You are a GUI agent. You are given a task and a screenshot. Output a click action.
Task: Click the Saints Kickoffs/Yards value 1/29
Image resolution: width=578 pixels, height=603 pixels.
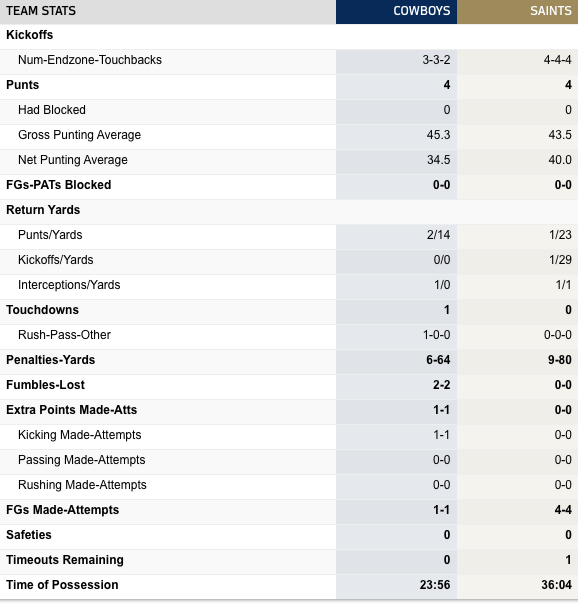[x=560, y=260]
